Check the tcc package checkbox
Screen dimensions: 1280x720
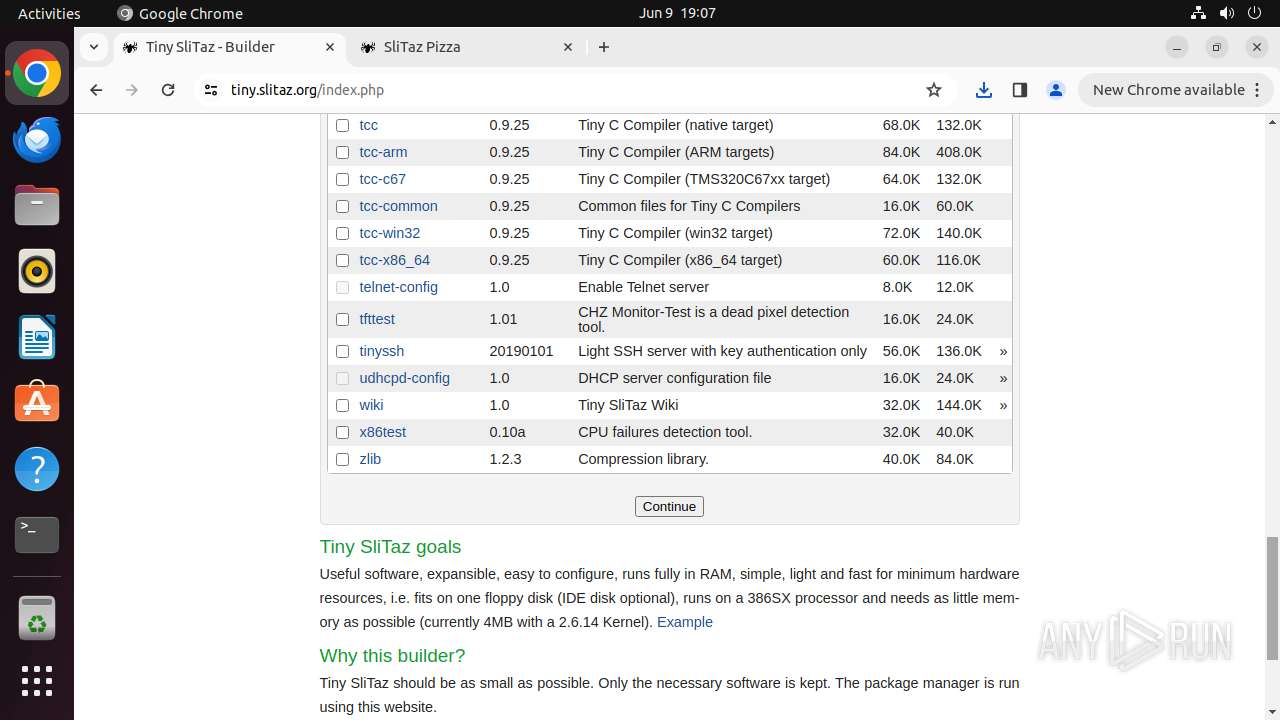pos(342,125)
